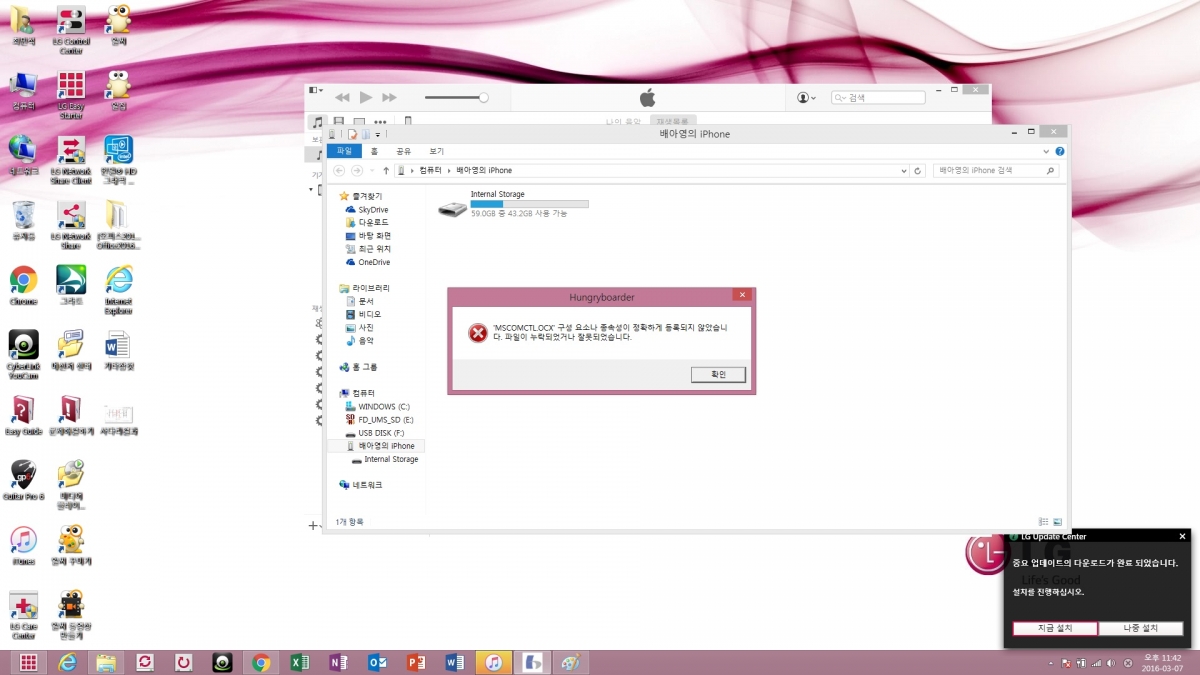Screen dimensions: 1200x675
Task: Click 나중 설치 in LG Update Center
Action: tap(1140, 628)
